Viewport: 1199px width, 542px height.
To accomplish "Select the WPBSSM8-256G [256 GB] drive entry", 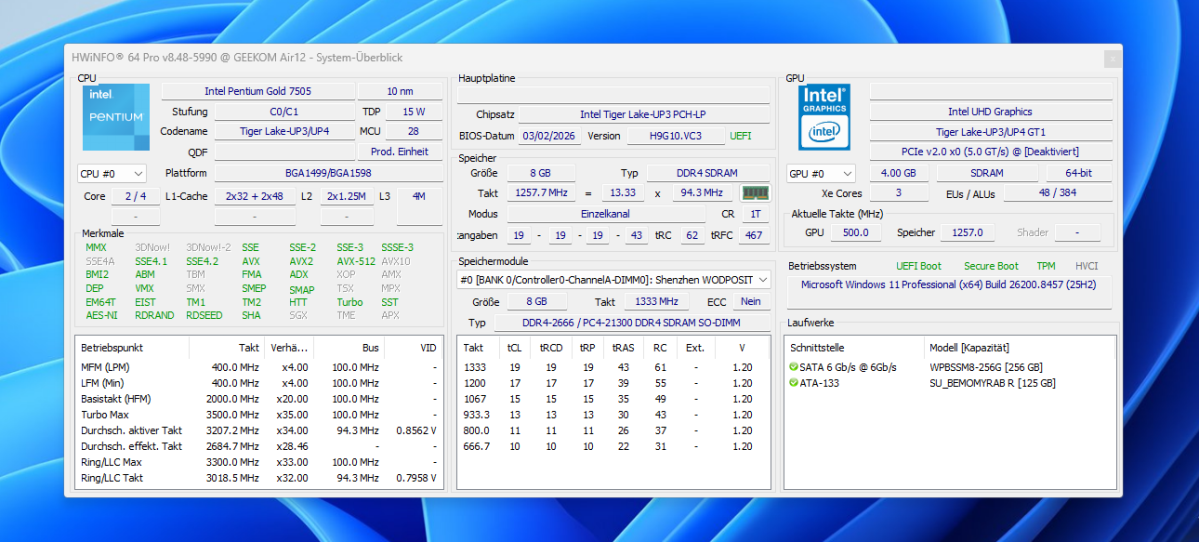I will click(986, 367).
